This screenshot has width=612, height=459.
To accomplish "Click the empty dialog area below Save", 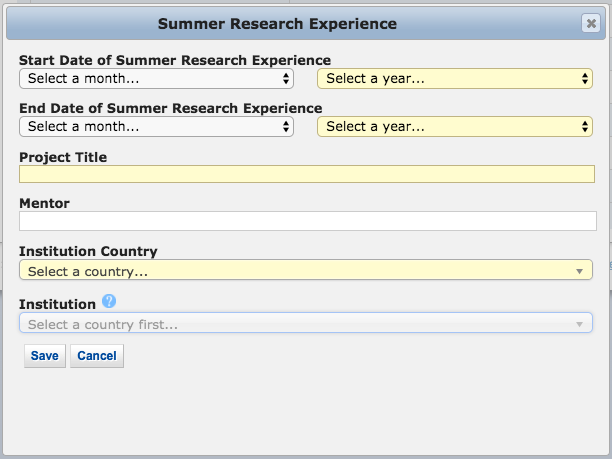I will click(300, 410).
